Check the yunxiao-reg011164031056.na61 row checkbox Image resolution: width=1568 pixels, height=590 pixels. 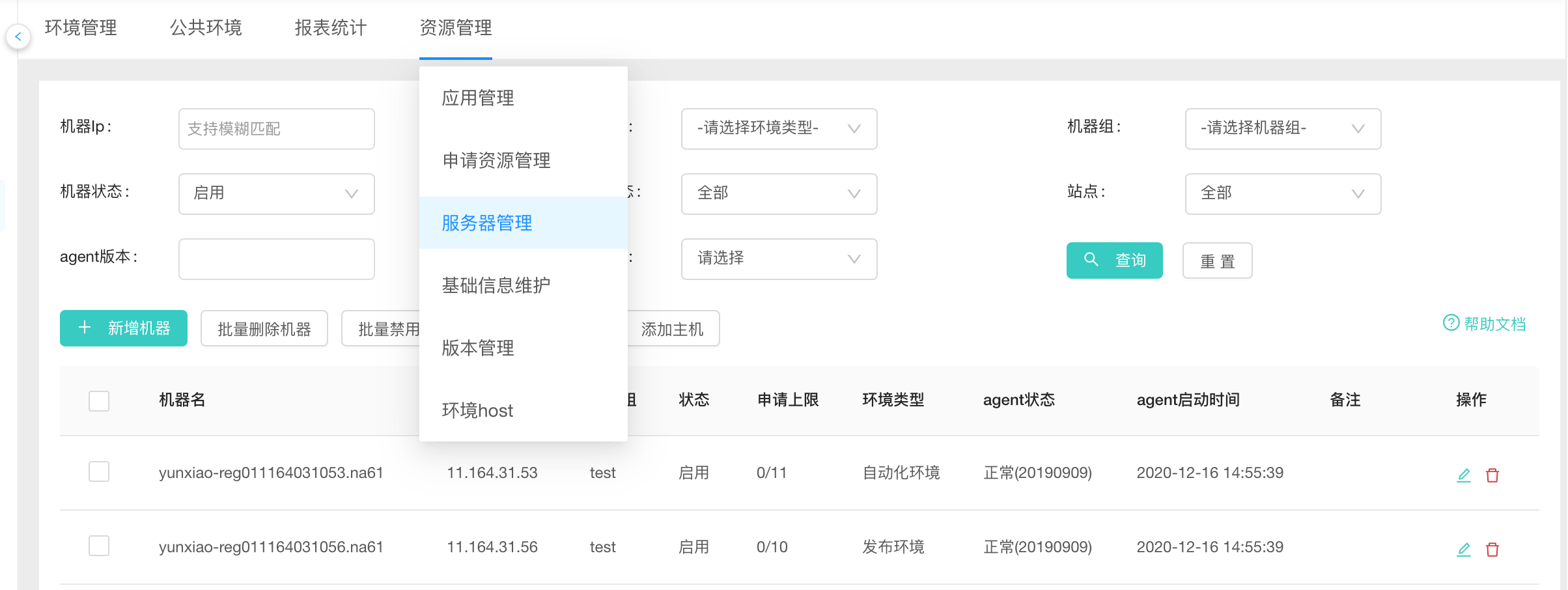[99, 546]
